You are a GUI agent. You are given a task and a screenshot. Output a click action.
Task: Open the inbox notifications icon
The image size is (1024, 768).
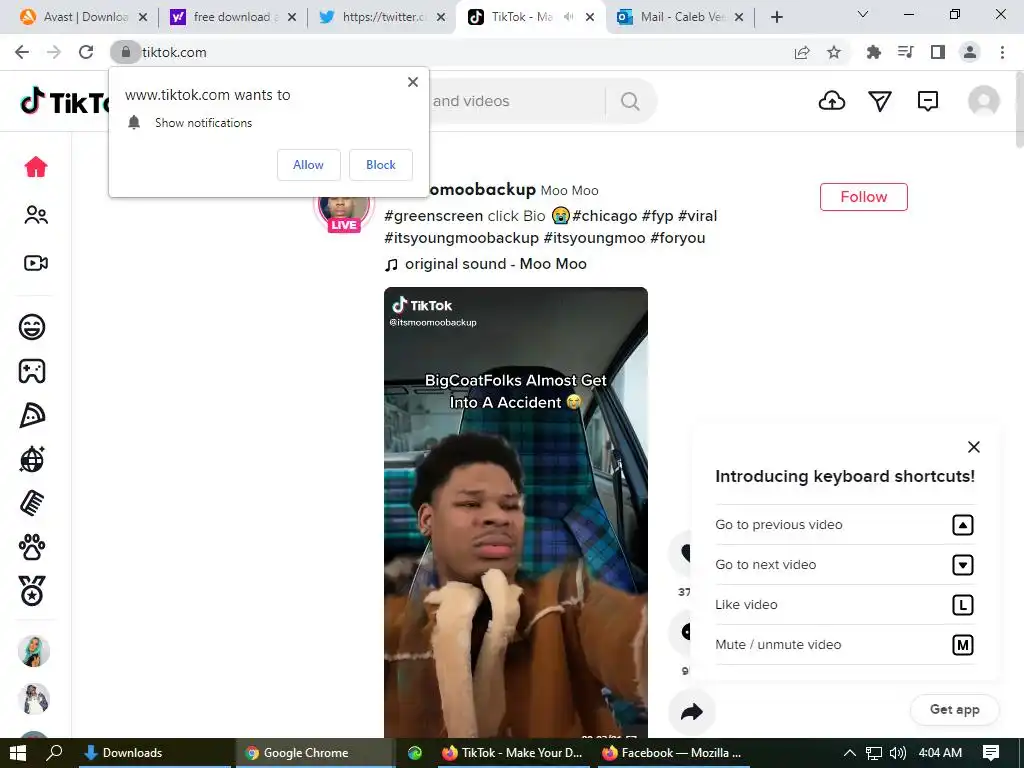tap(927, 101)
